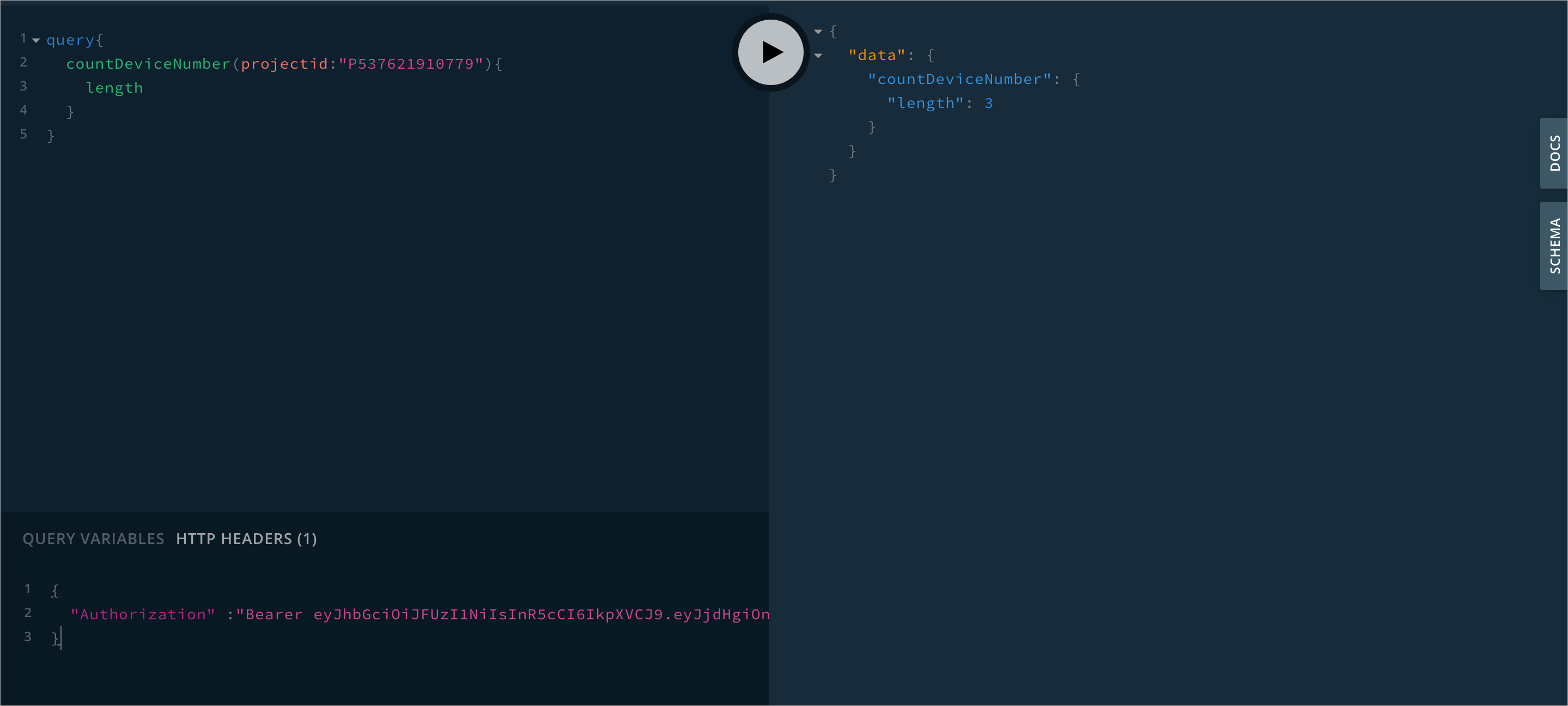
Task: Select the HTTP HEADERS (1) tab
Action: [x=246, y=539]
